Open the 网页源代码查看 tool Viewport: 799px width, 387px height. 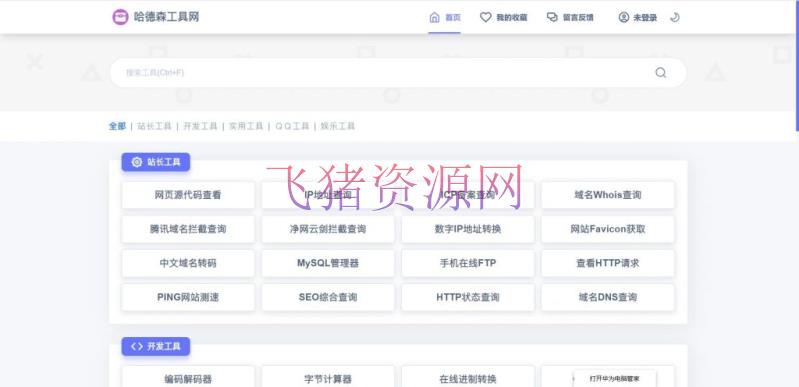pos(188,195)
